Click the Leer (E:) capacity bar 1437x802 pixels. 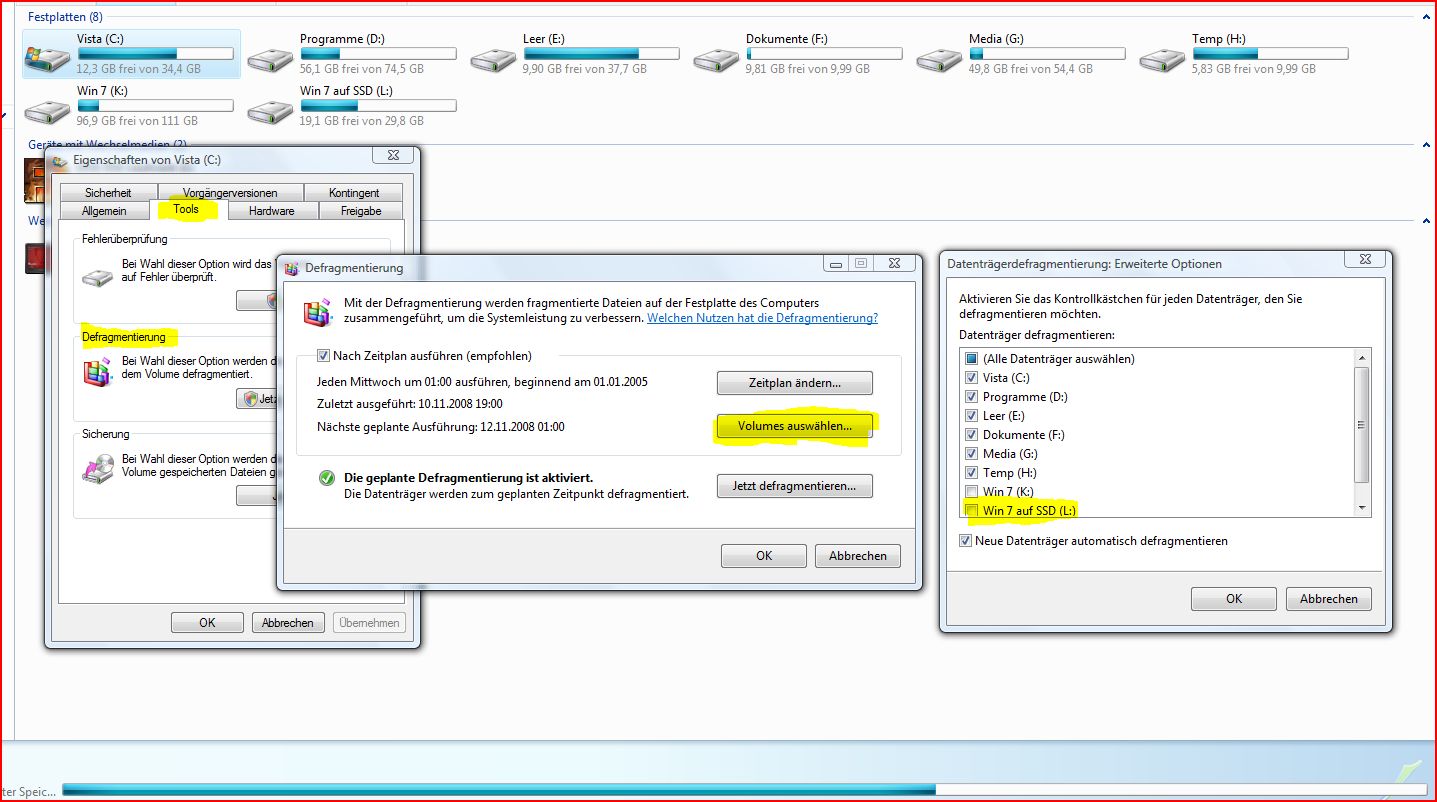[x=601, y=53]
